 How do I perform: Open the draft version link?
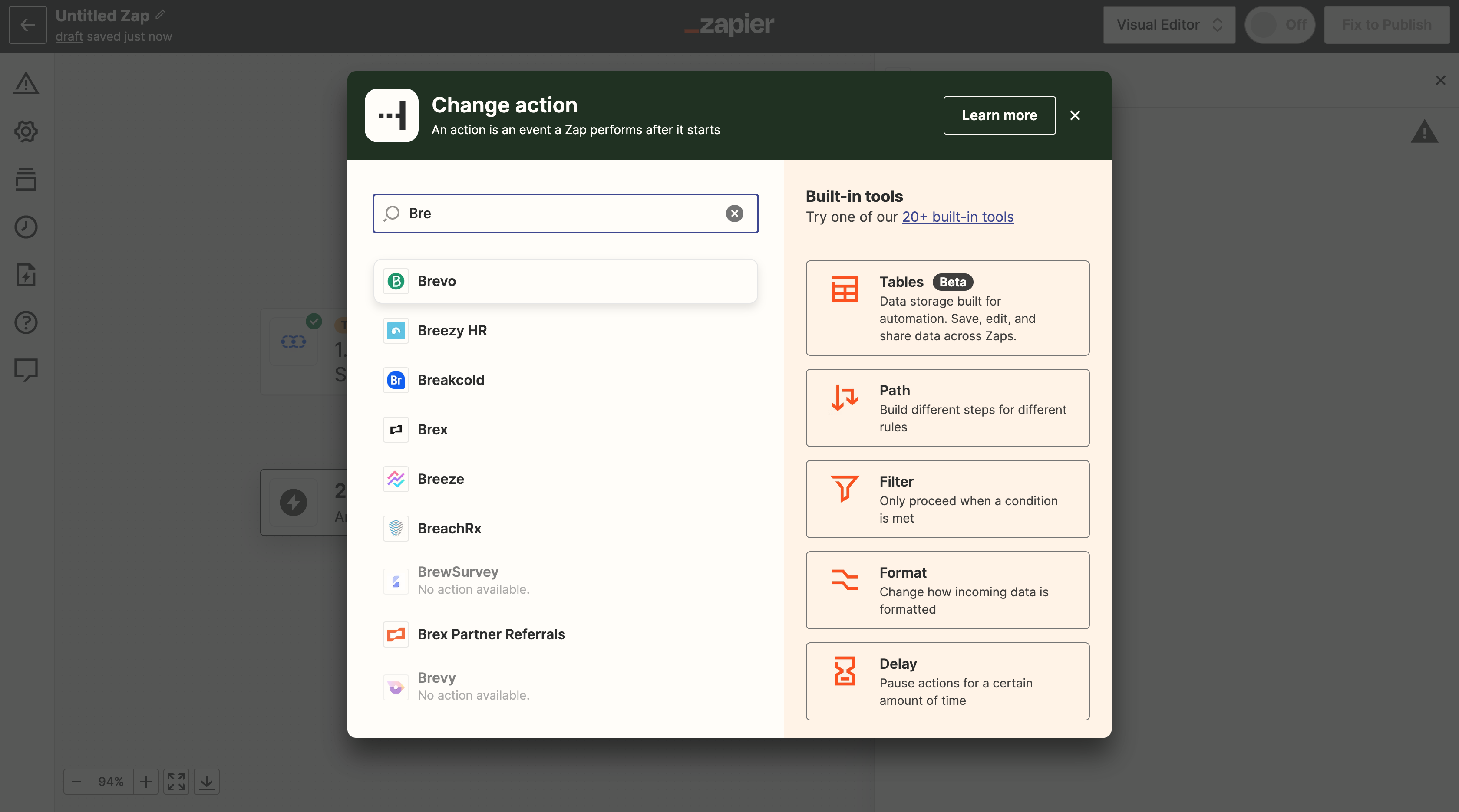coord(69,36)
